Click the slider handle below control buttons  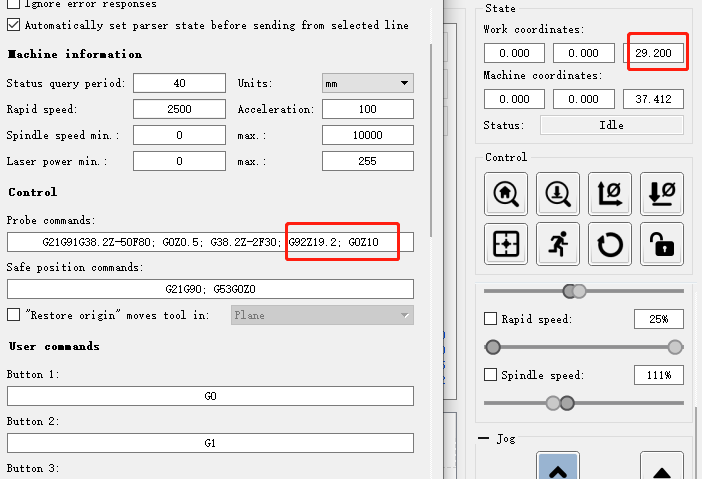point(570,291)
